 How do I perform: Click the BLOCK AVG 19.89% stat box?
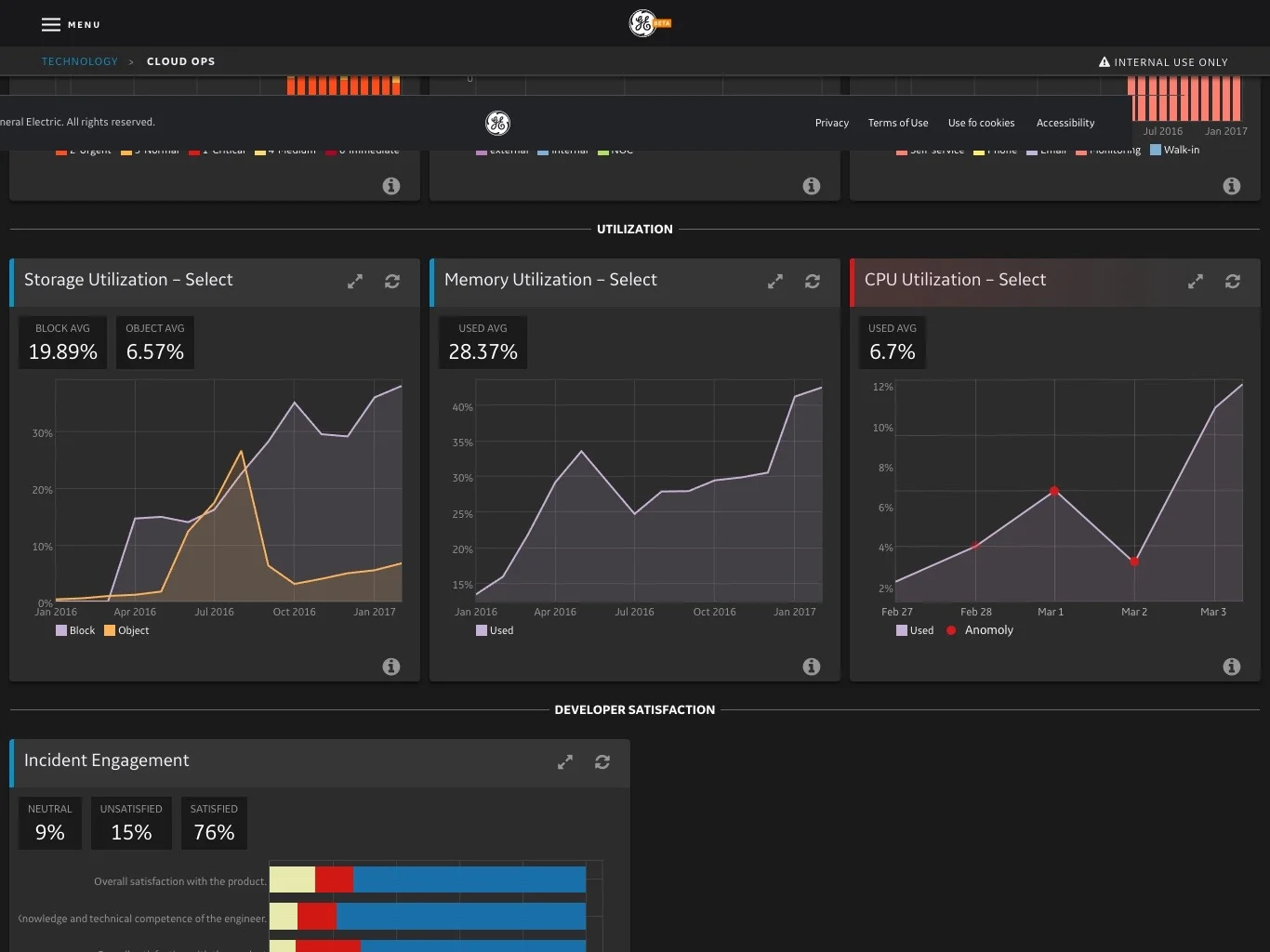coord(63,342)
